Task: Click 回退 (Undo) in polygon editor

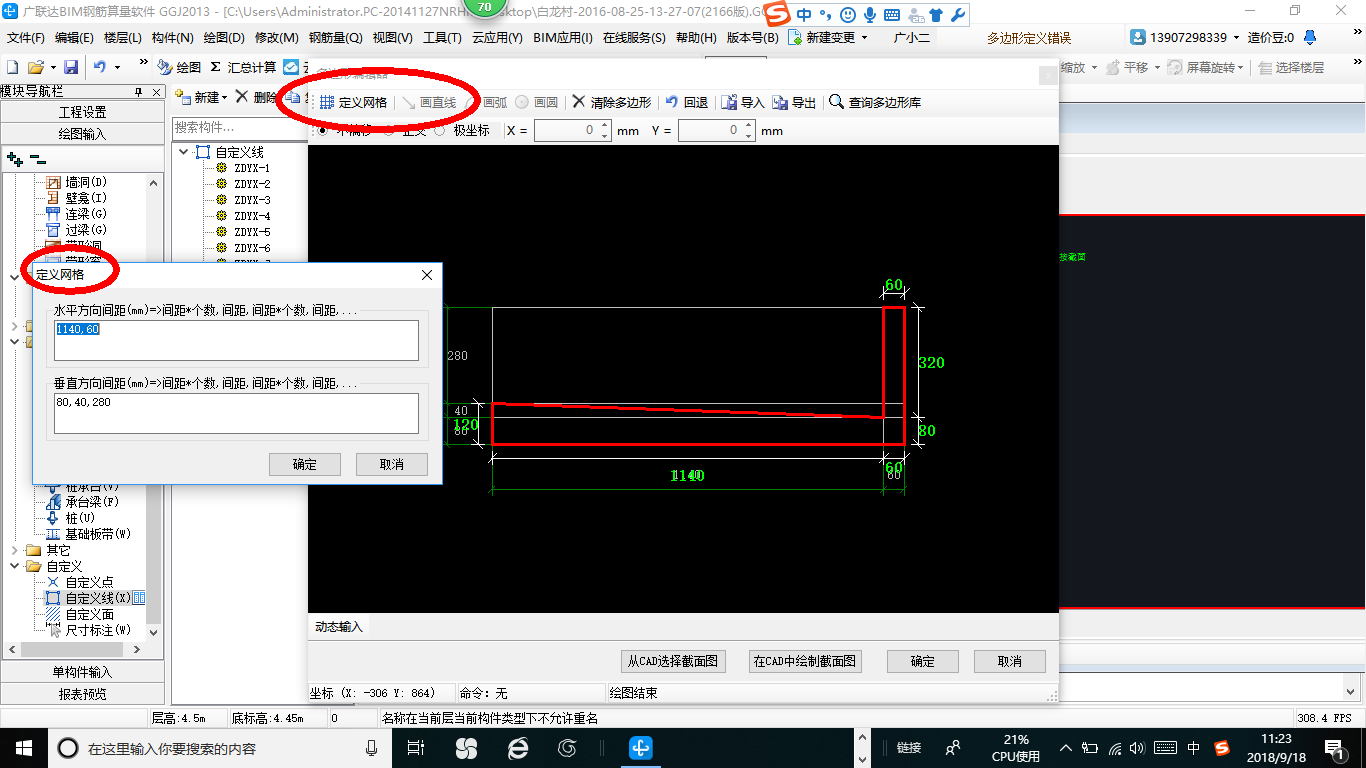Action: (687, 102)
